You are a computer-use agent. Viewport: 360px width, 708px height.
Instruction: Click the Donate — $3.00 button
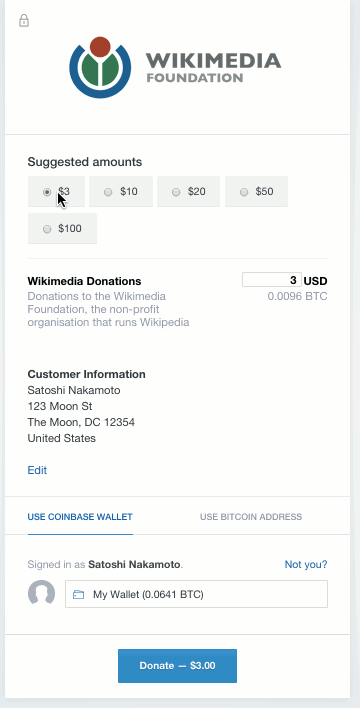pos(178,666)
